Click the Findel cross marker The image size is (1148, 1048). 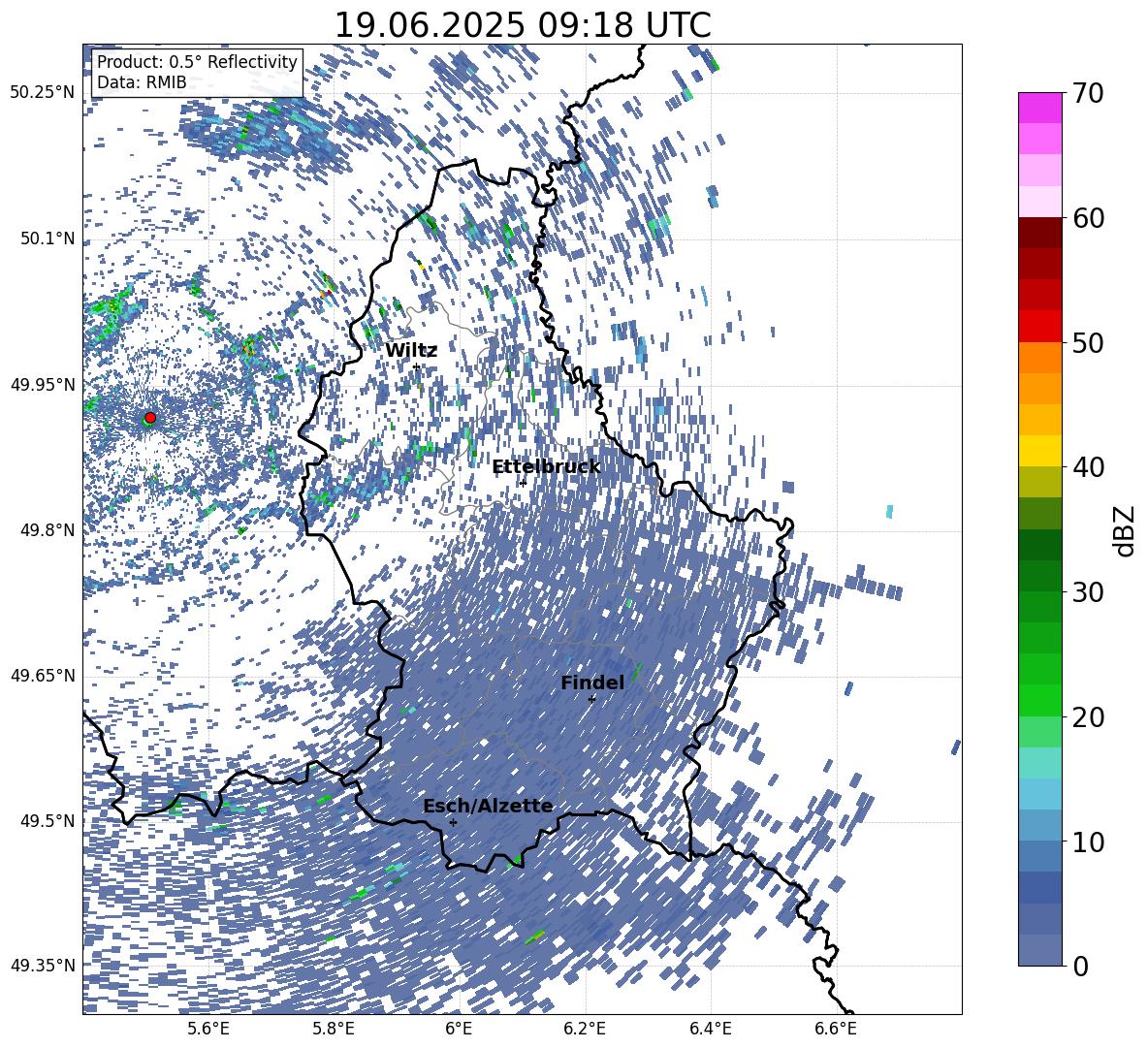pos(591,699)
